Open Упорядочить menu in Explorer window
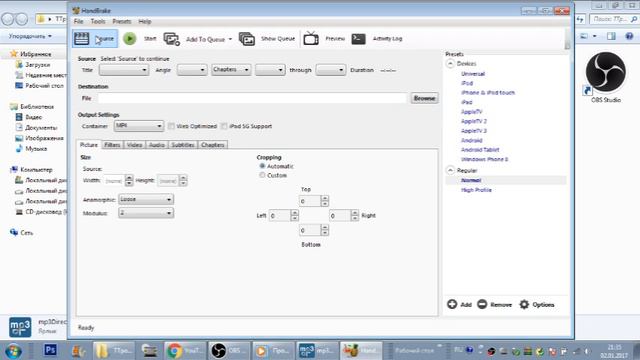 (30, 36)
